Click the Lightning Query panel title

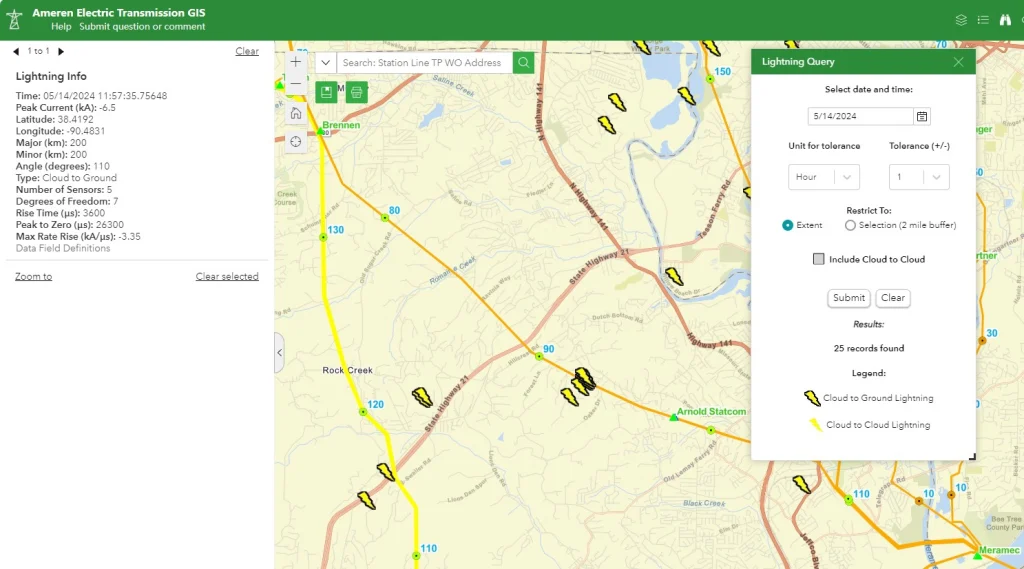click(x=798, y=62)
